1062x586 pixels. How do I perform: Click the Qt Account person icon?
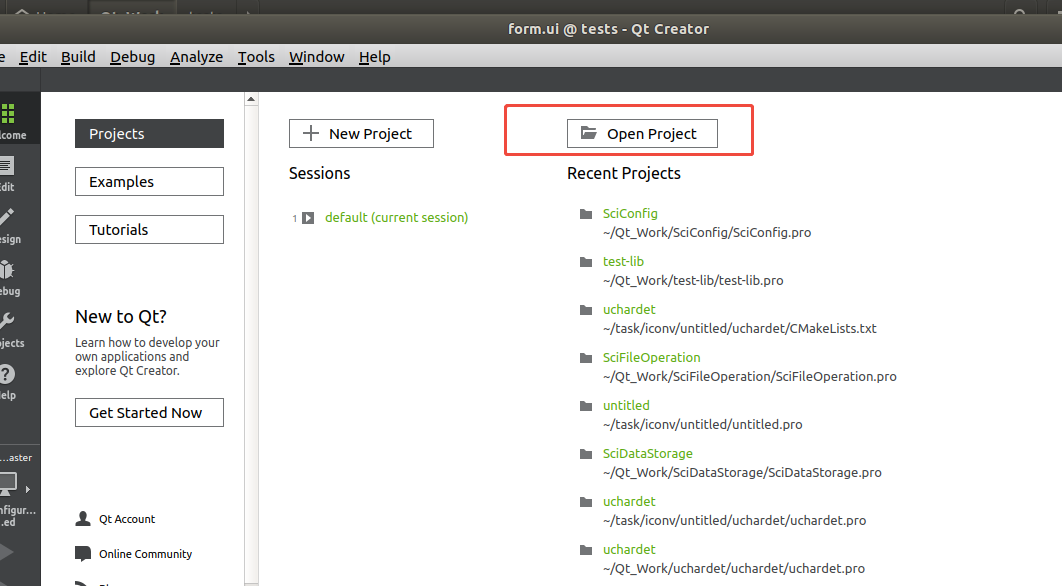83,519
